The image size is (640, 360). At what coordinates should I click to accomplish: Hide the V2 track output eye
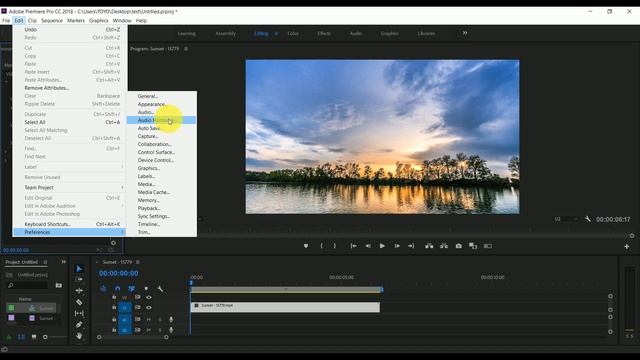tap(149, 297)
